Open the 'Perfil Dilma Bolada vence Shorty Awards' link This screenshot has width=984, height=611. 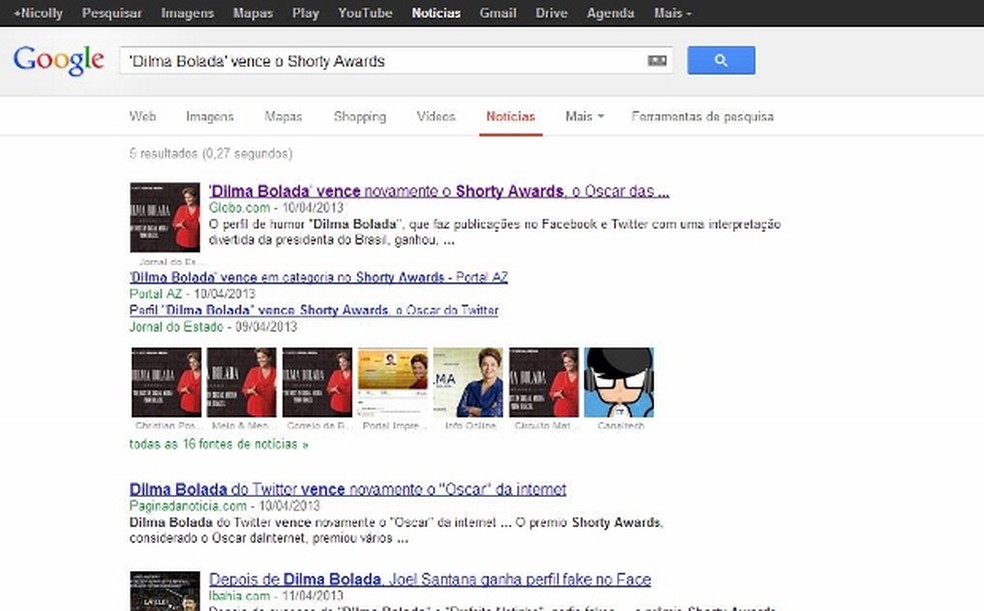coord(313,310)
